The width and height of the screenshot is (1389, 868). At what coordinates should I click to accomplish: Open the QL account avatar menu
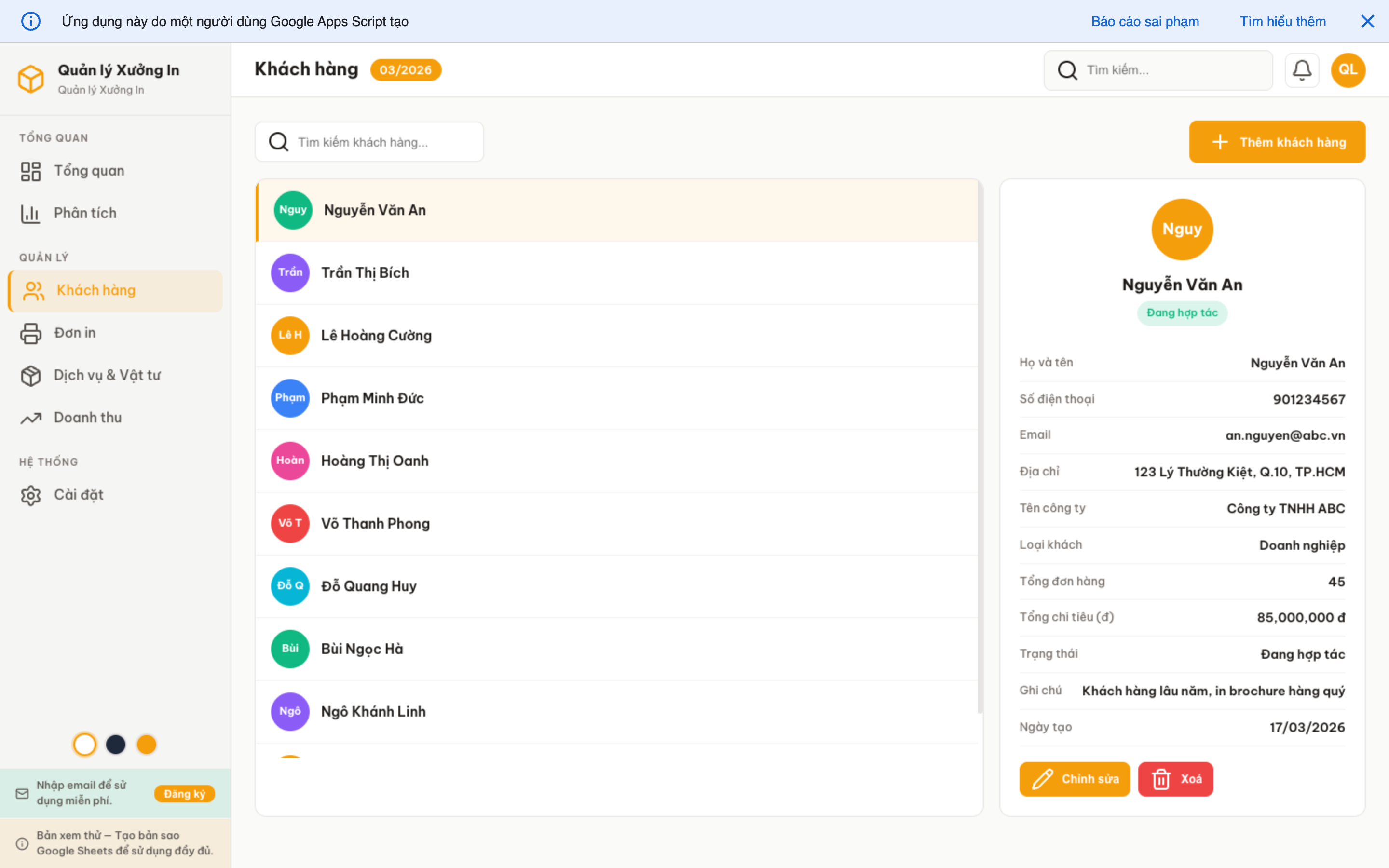[x=1348, y=69]
